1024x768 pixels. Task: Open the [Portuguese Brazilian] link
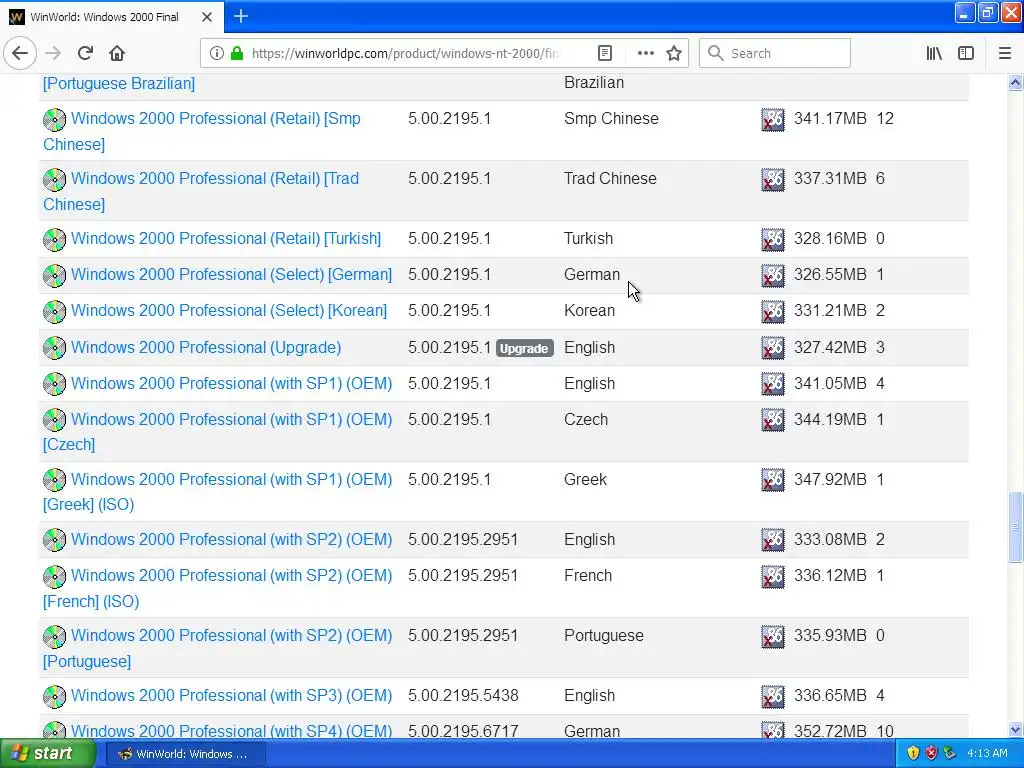pos(119,84)
